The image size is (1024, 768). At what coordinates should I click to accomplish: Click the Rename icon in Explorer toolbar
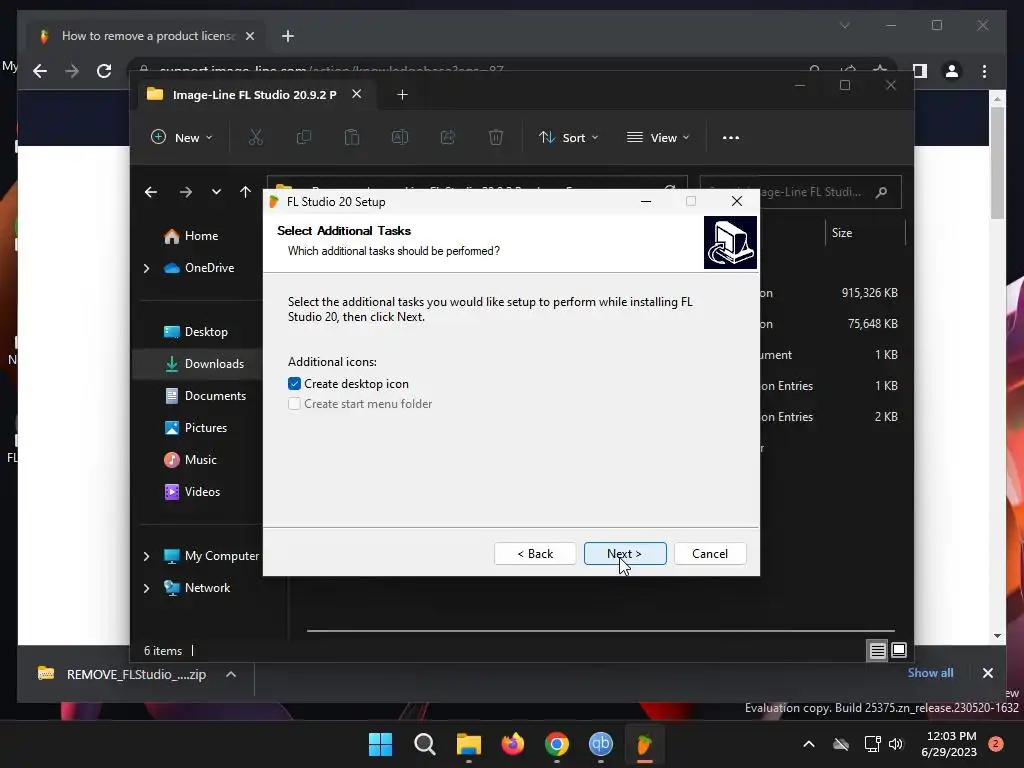400,137
